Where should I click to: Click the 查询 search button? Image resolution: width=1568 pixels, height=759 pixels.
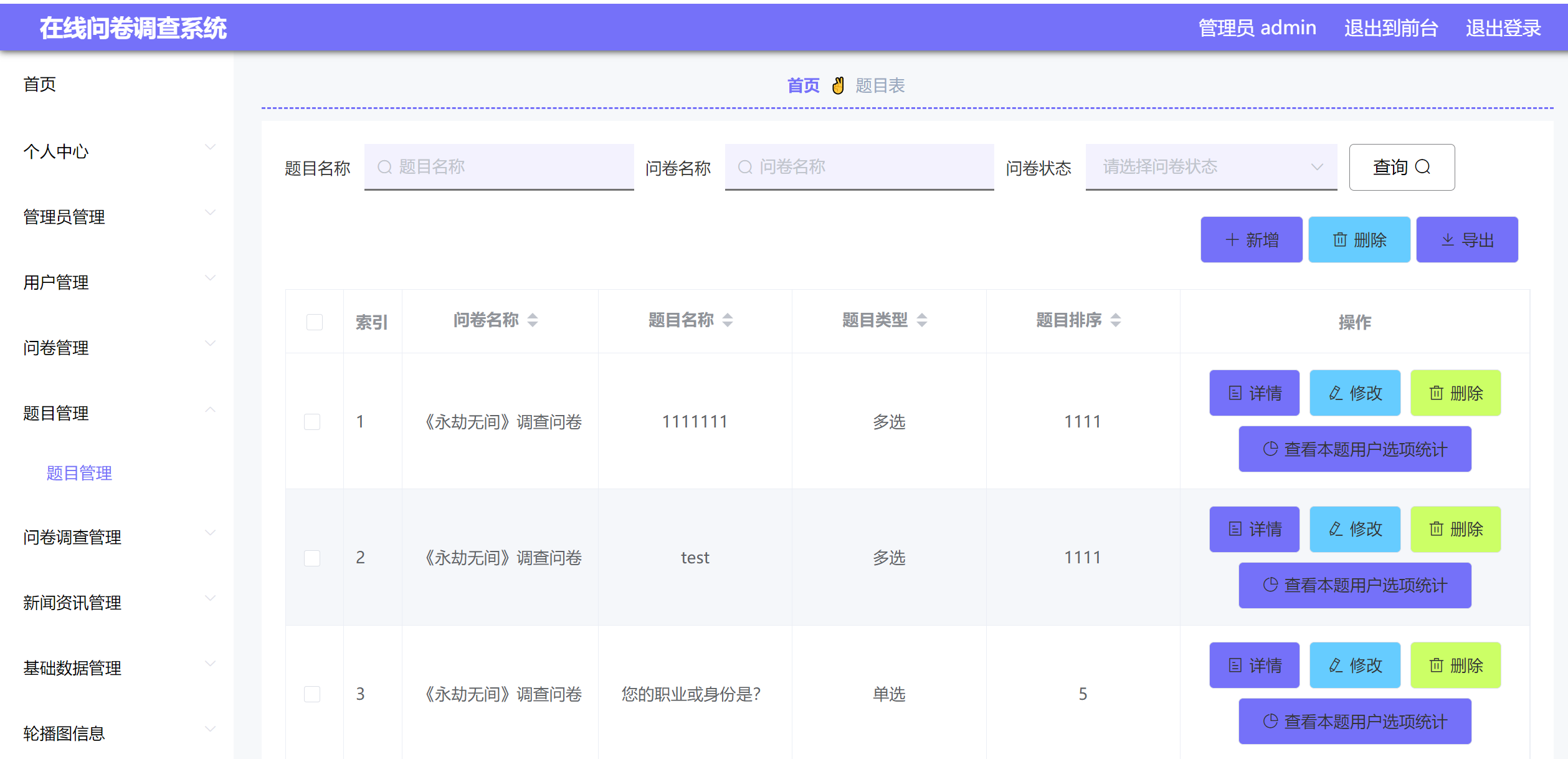click(1401, 167)
